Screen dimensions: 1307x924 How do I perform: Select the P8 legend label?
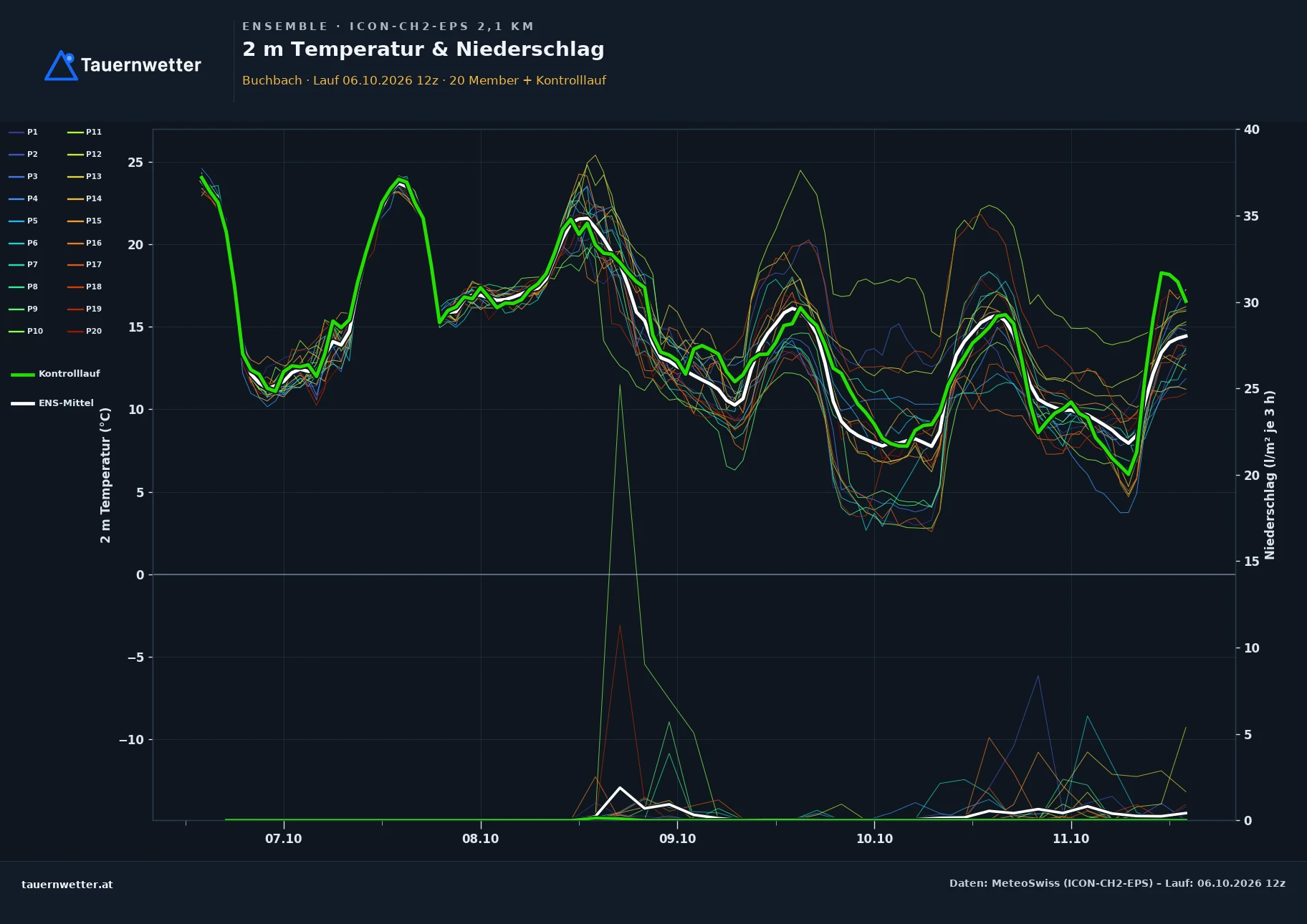[32, 287]
